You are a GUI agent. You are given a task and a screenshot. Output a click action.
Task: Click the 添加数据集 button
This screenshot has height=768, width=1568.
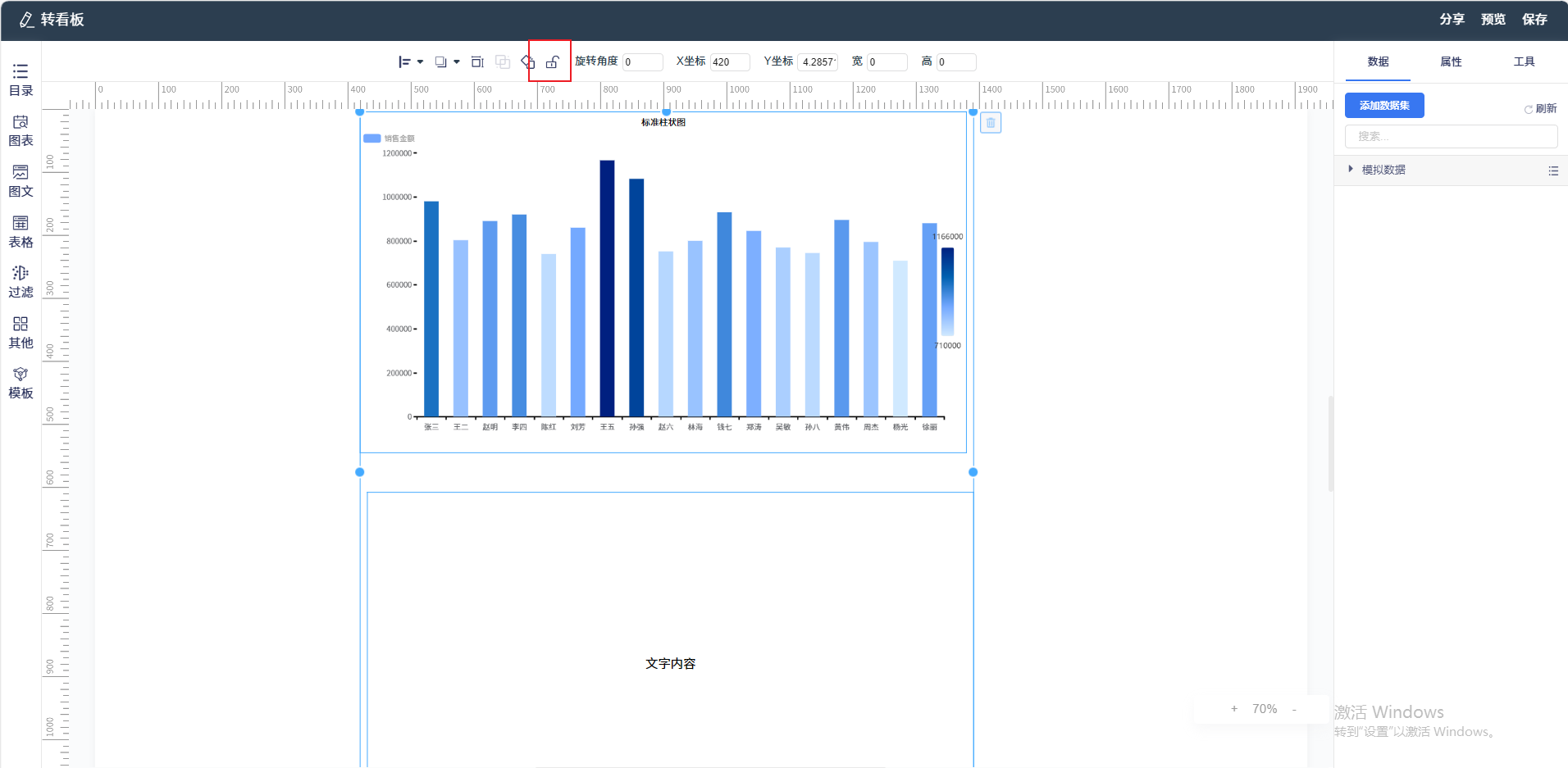(x=1384, y=106)
